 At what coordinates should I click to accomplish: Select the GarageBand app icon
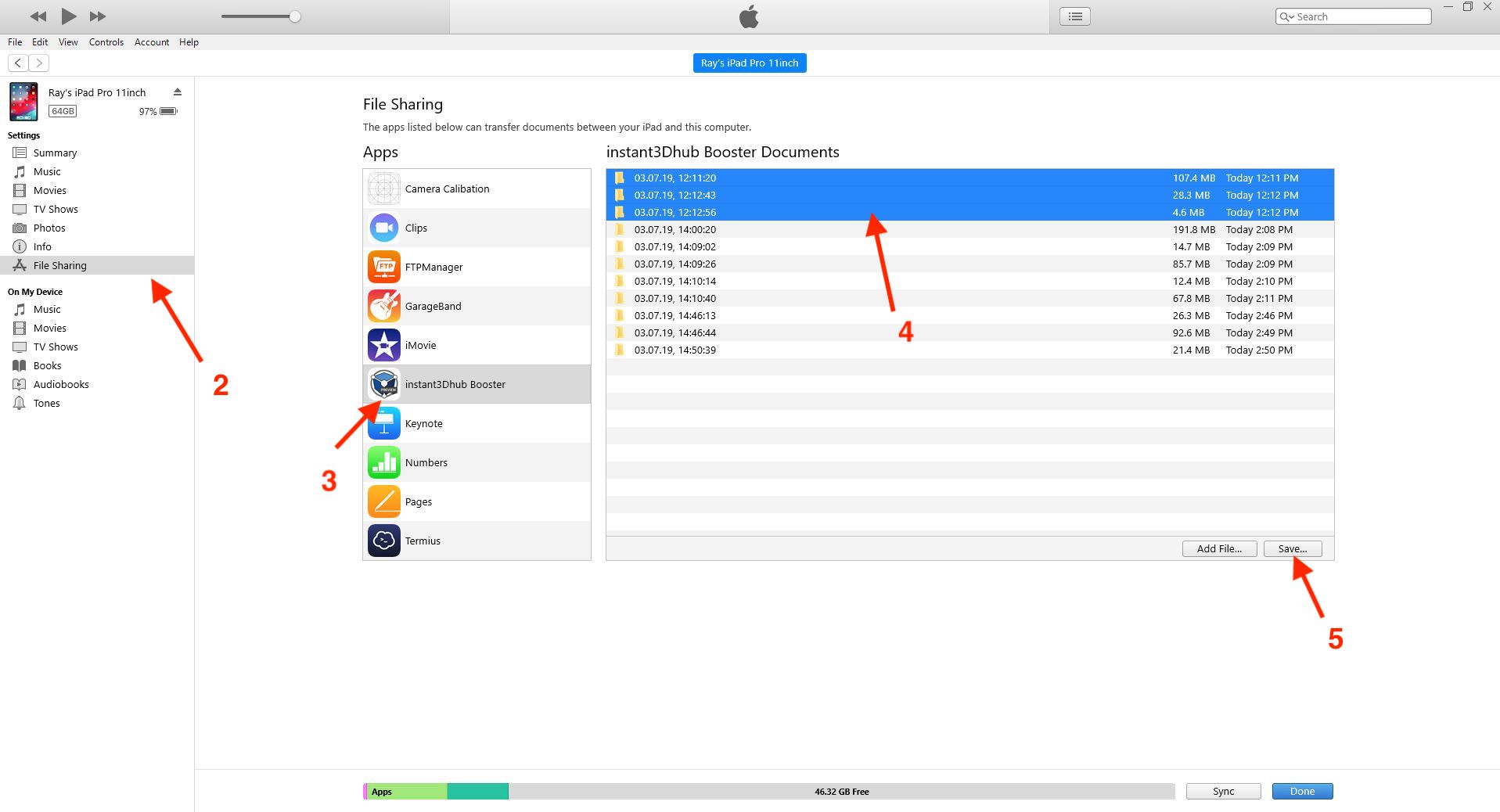tap(384, 306)
